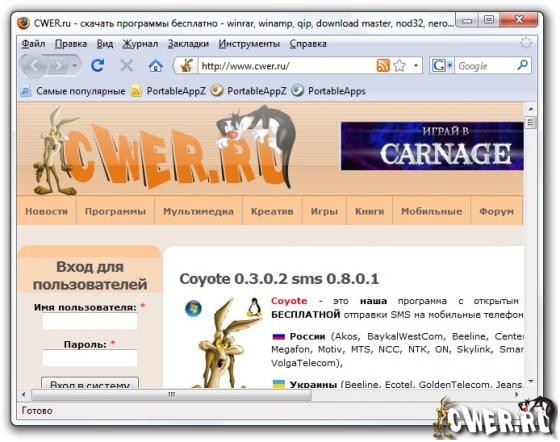This screenshot has height=442, width=560.
Task: Open the second PortableAppZ bookmark
Action: click(249, 91)
